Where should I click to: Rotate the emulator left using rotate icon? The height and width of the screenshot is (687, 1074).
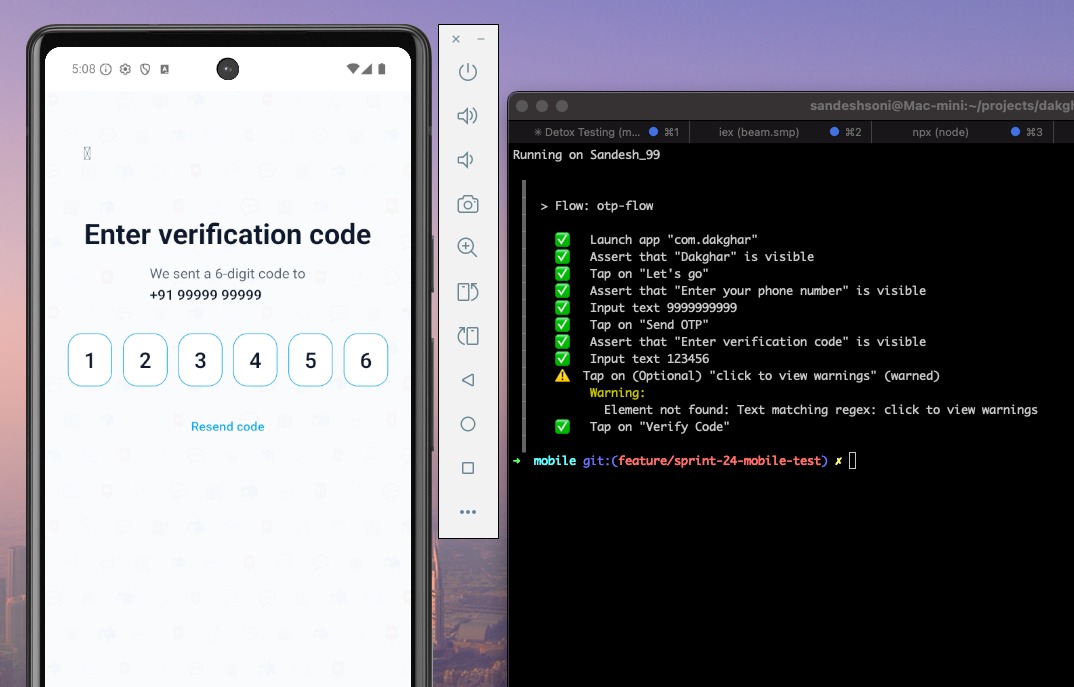[468, 292]
